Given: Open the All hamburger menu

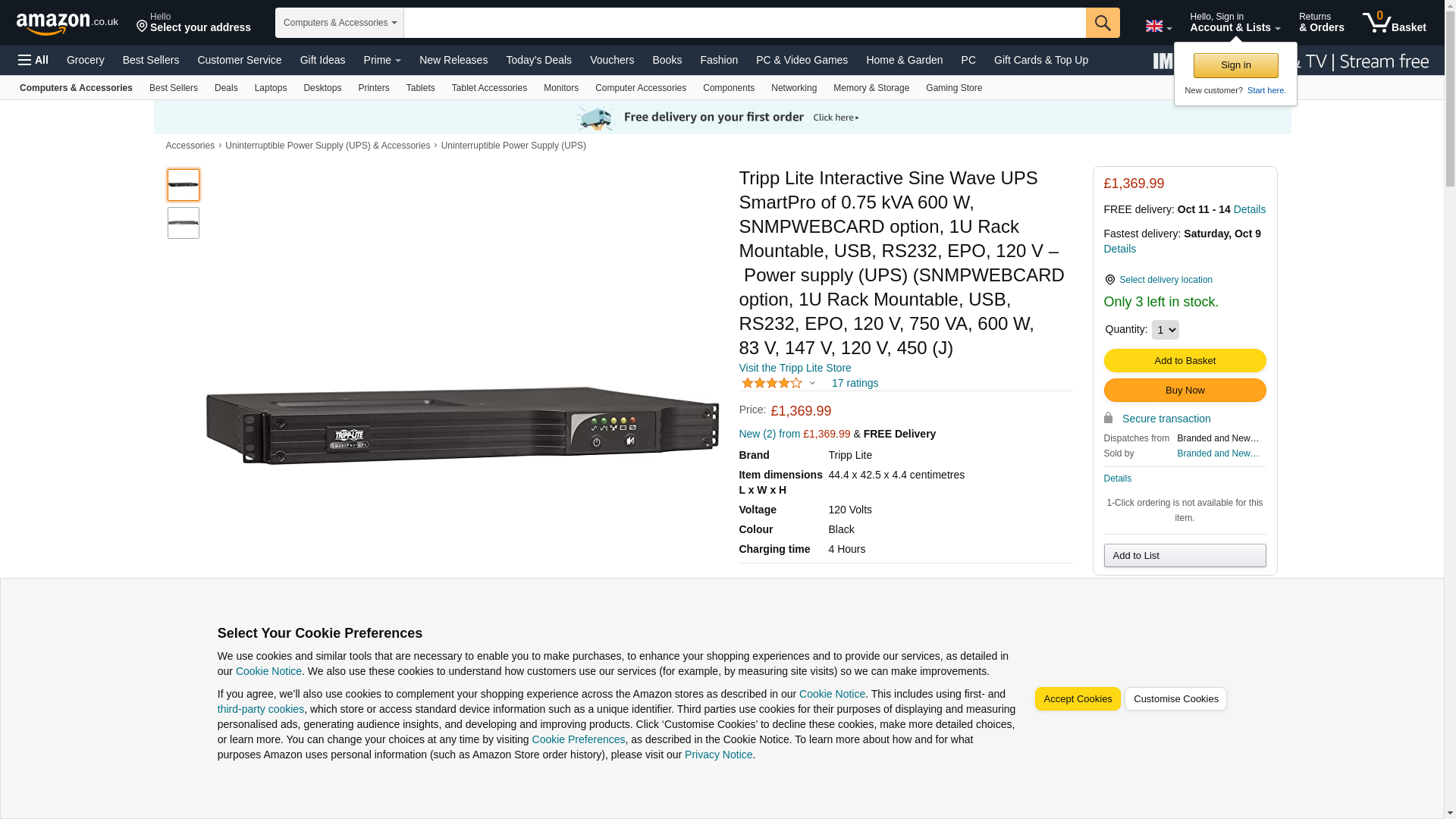Looking at the screenshot, I should tap(33, 60).
